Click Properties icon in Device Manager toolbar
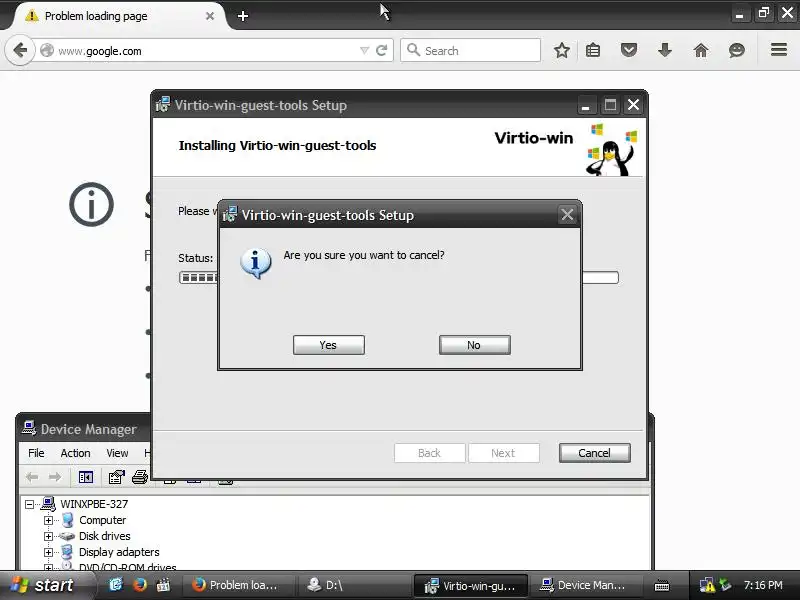800x600 pixels. [x=116, y=477]
